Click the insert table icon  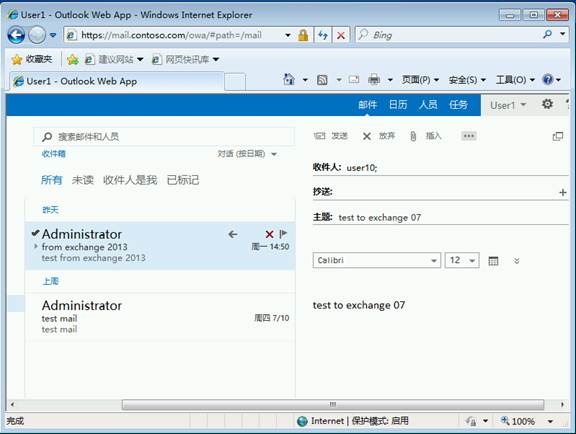click(493, 261)
